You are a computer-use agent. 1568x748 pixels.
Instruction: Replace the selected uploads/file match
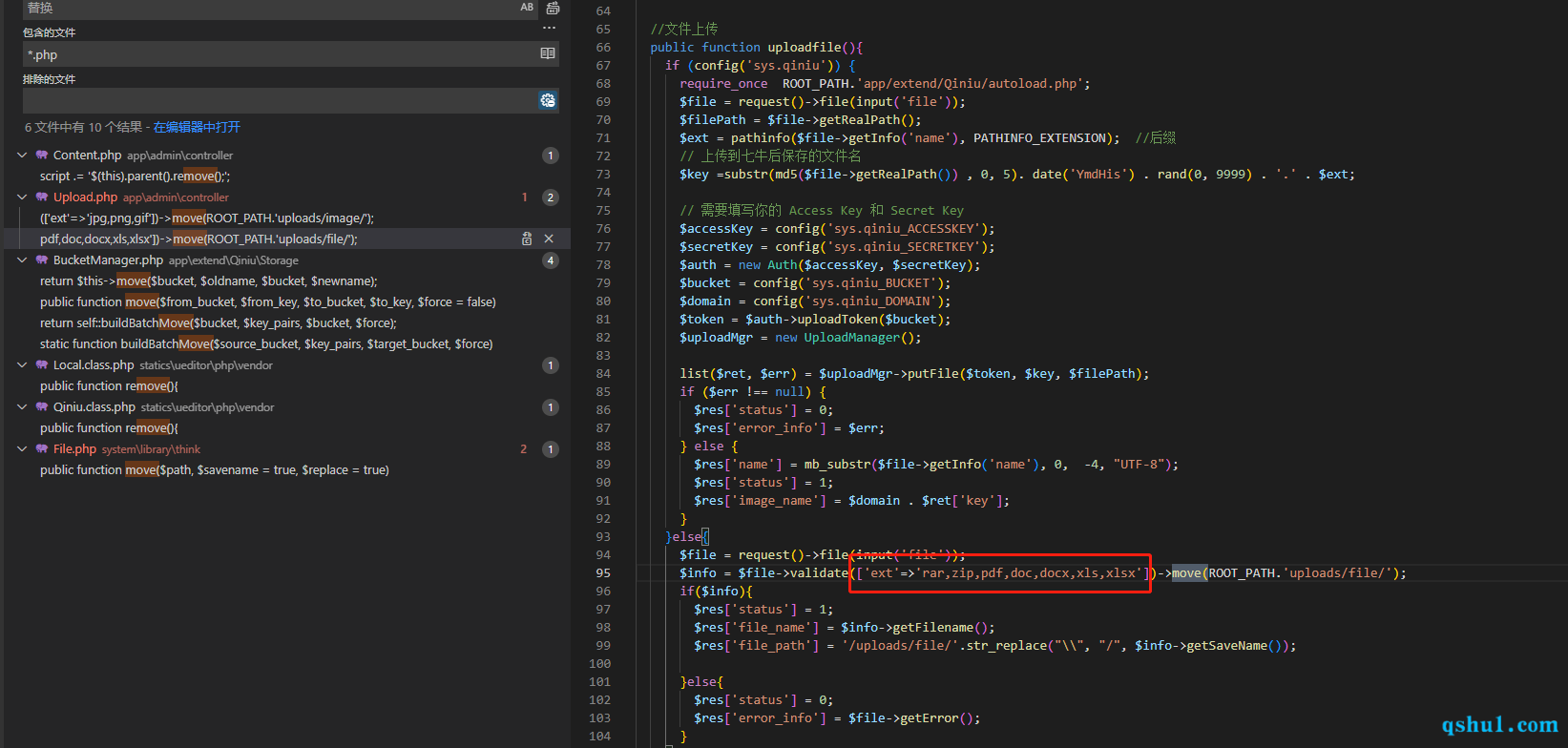pyautogui.click(x=527, y=239)
